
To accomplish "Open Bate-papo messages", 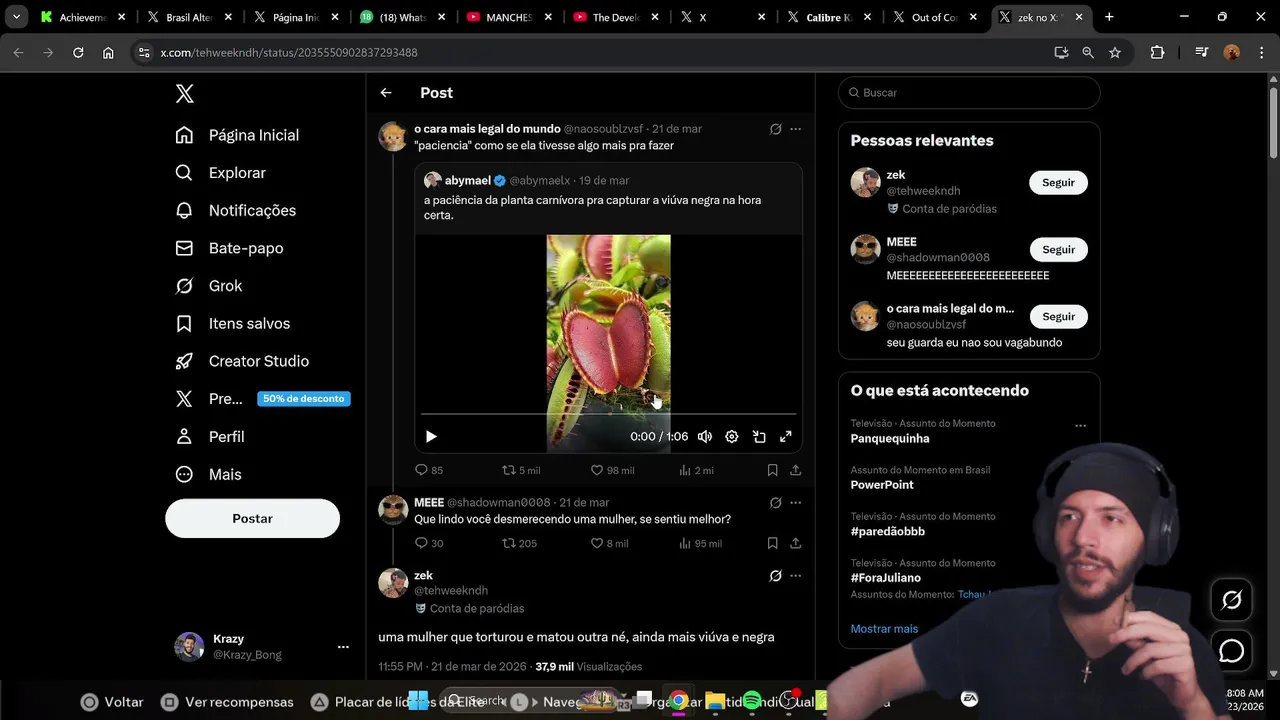I will point(229,248).
